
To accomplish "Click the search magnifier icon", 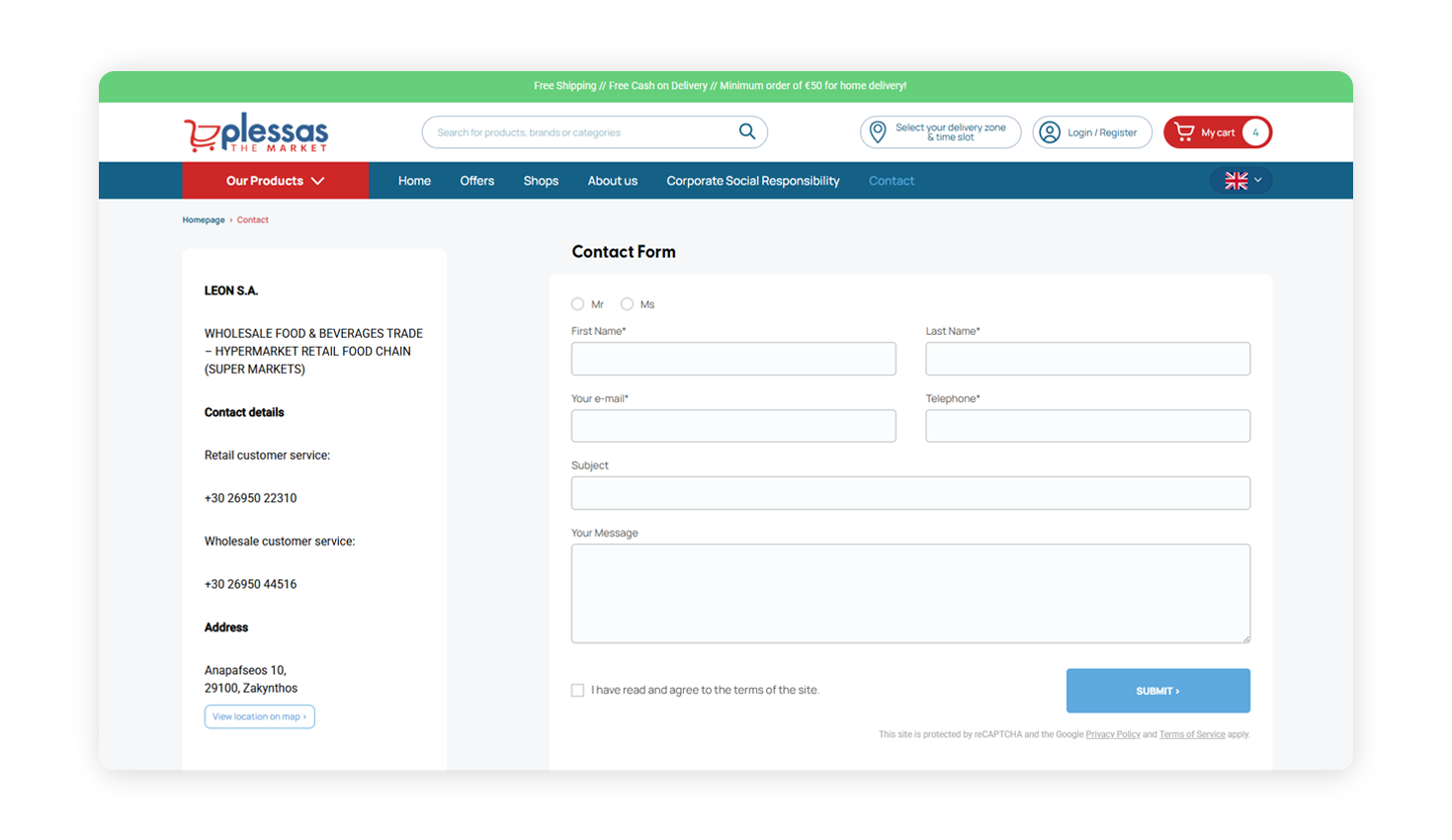I will pos(747,131).
